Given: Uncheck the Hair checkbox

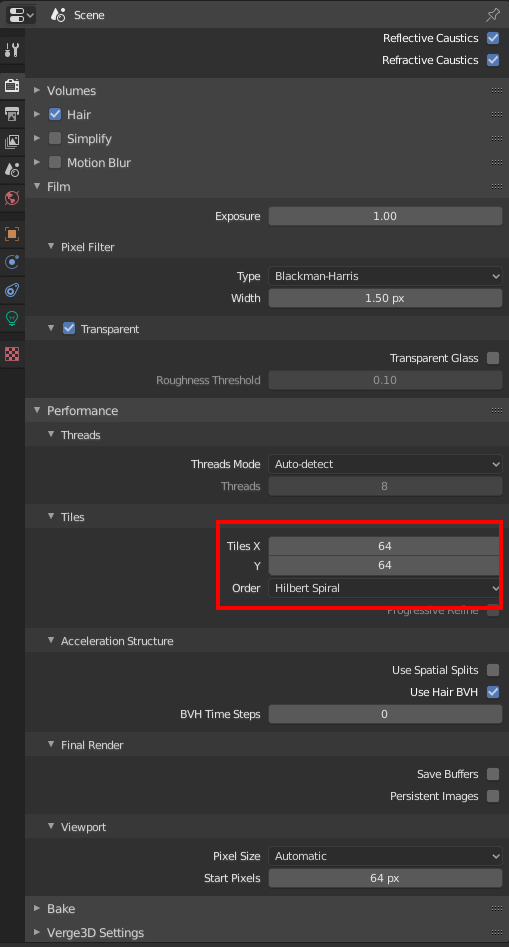Looking at the screenshot, I should [x=55, y=114].
